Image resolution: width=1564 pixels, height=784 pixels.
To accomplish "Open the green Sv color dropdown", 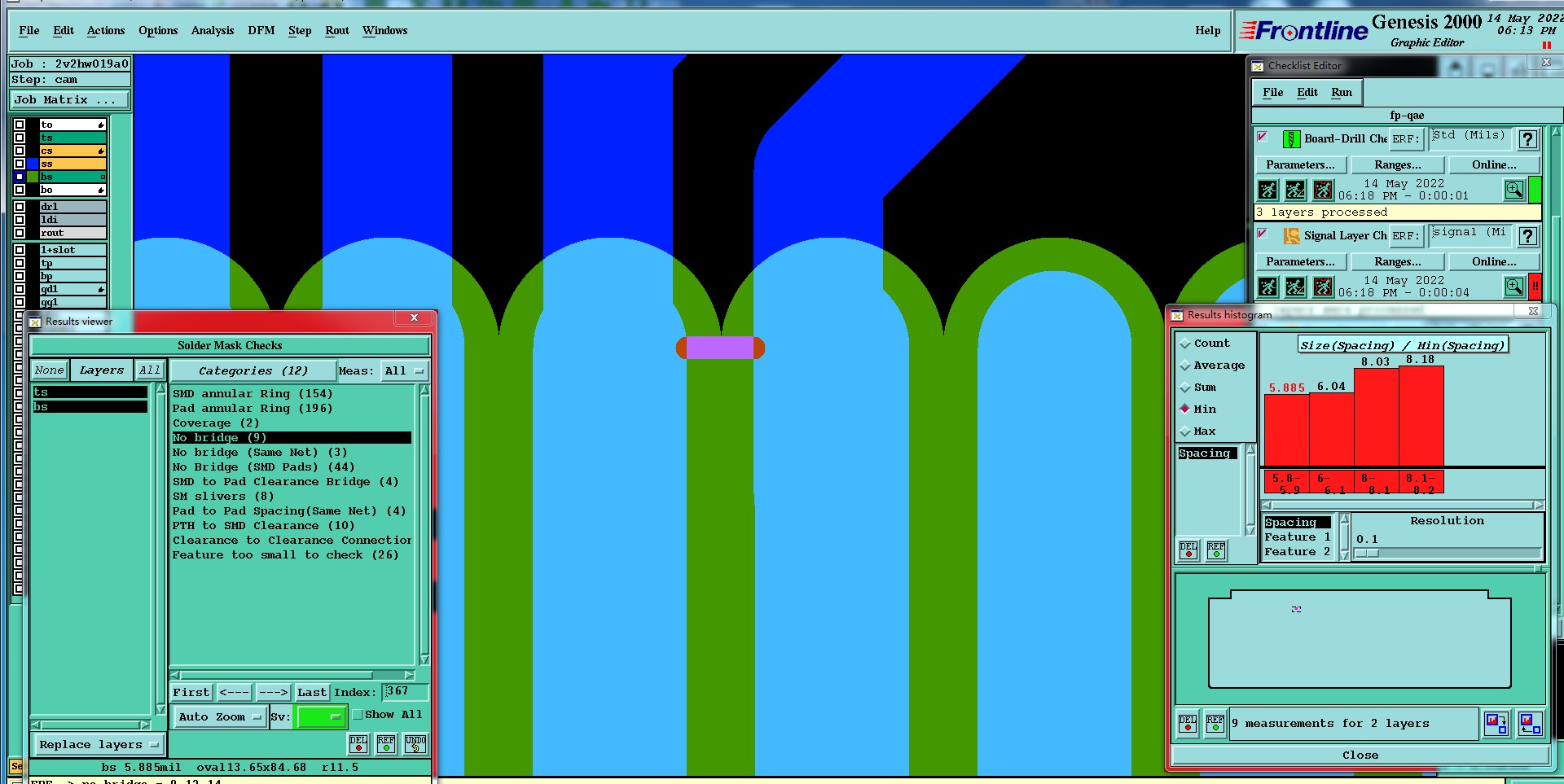I will tap(321, 716).
